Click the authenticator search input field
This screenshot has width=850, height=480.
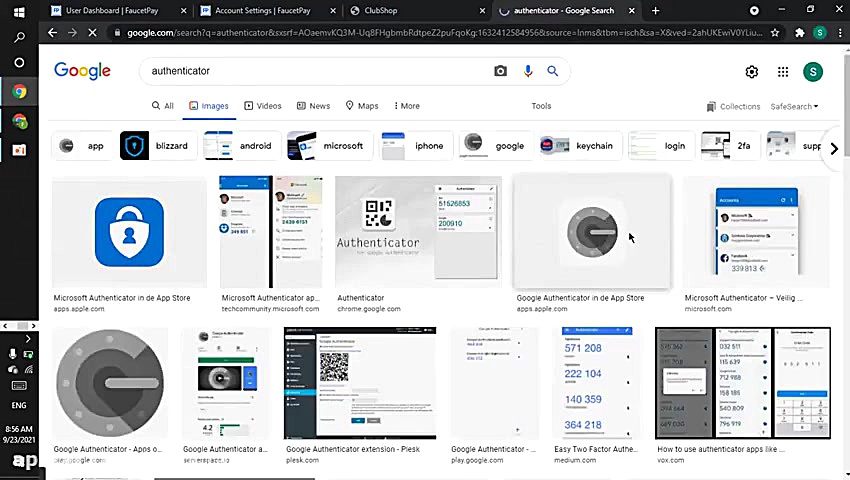[x=320, y=71]
